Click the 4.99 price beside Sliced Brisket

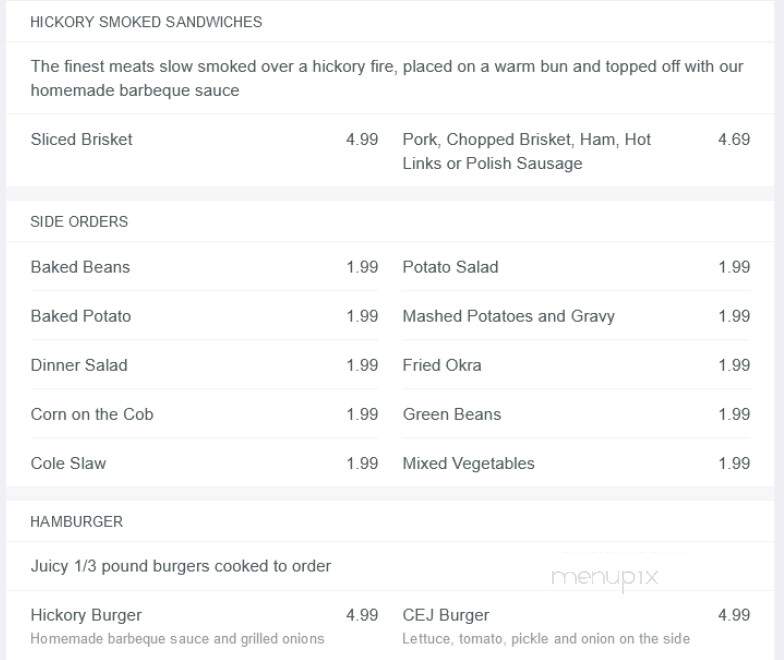(362, 139)
